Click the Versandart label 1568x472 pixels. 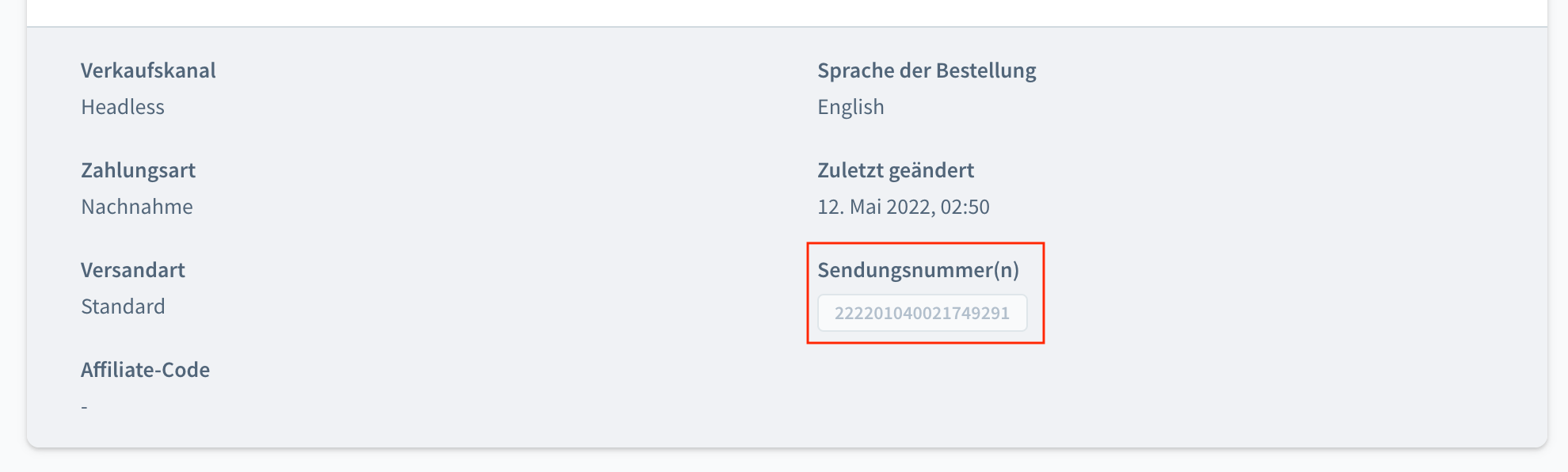[x=132, y=269]
